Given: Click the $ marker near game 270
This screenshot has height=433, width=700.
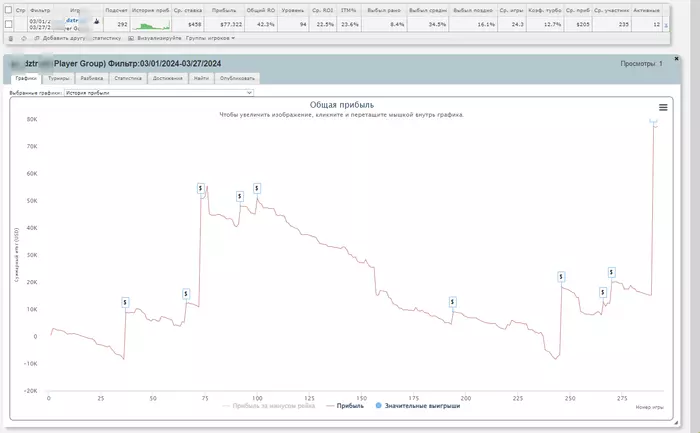Looking at the screenshot, I should coord(612,272).
